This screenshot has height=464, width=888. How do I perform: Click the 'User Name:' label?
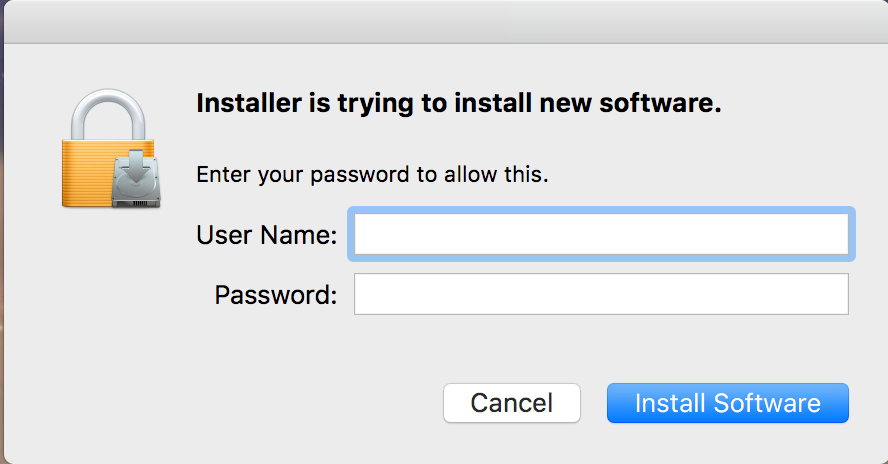pyautogui.click(x=267, y=235)
